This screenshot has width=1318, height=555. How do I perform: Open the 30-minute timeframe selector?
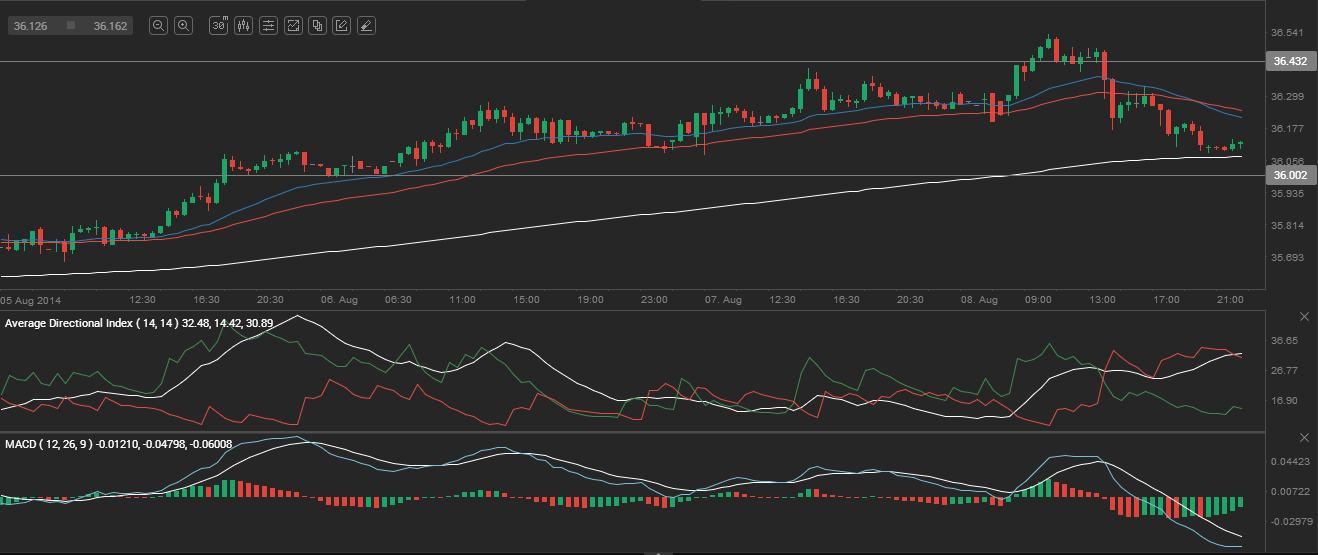coord(218,26)
